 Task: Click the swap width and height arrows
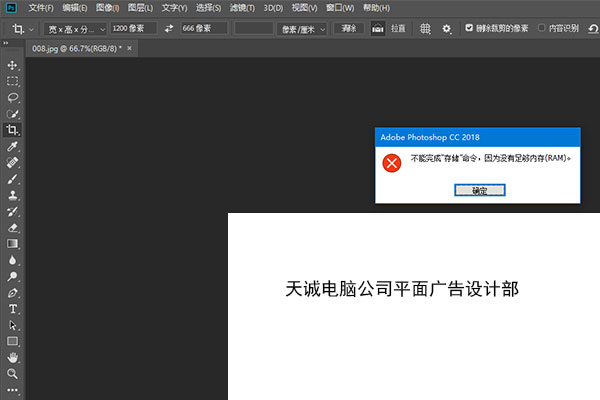click(168, 28)
